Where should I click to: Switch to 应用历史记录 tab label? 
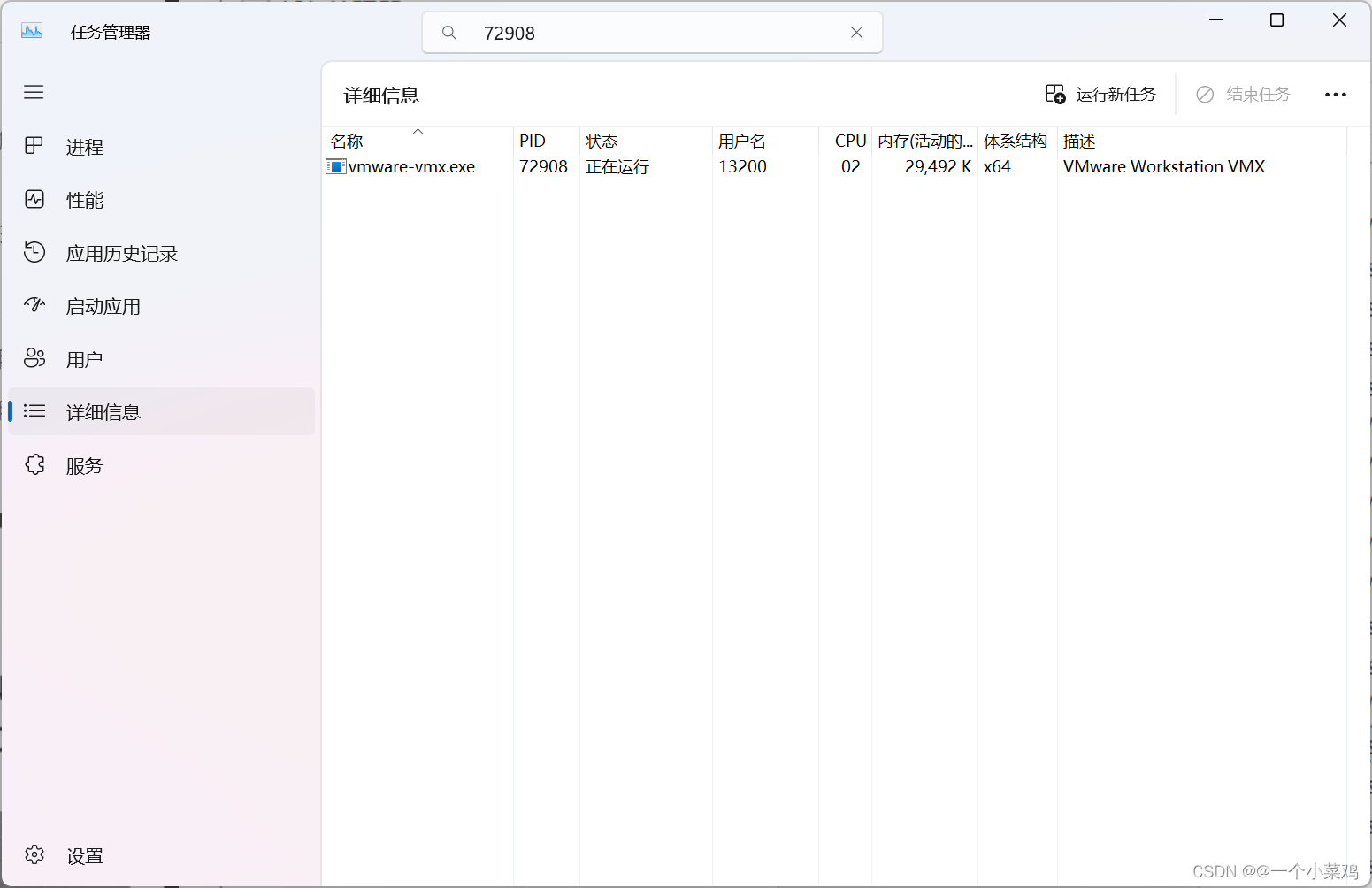coord(122,253)
